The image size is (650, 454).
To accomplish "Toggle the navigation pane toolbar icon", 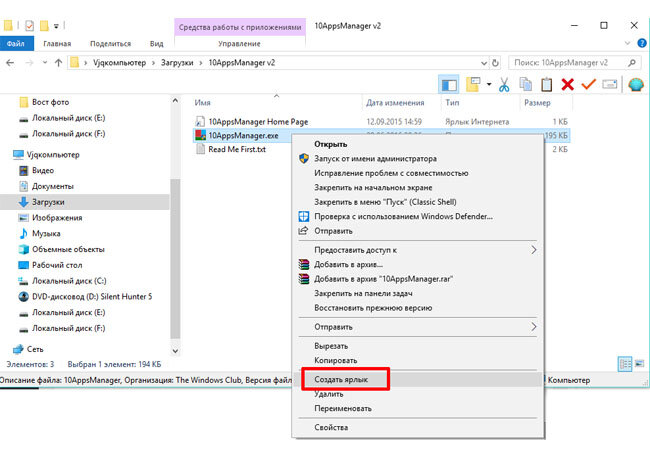I will (449, 85).
